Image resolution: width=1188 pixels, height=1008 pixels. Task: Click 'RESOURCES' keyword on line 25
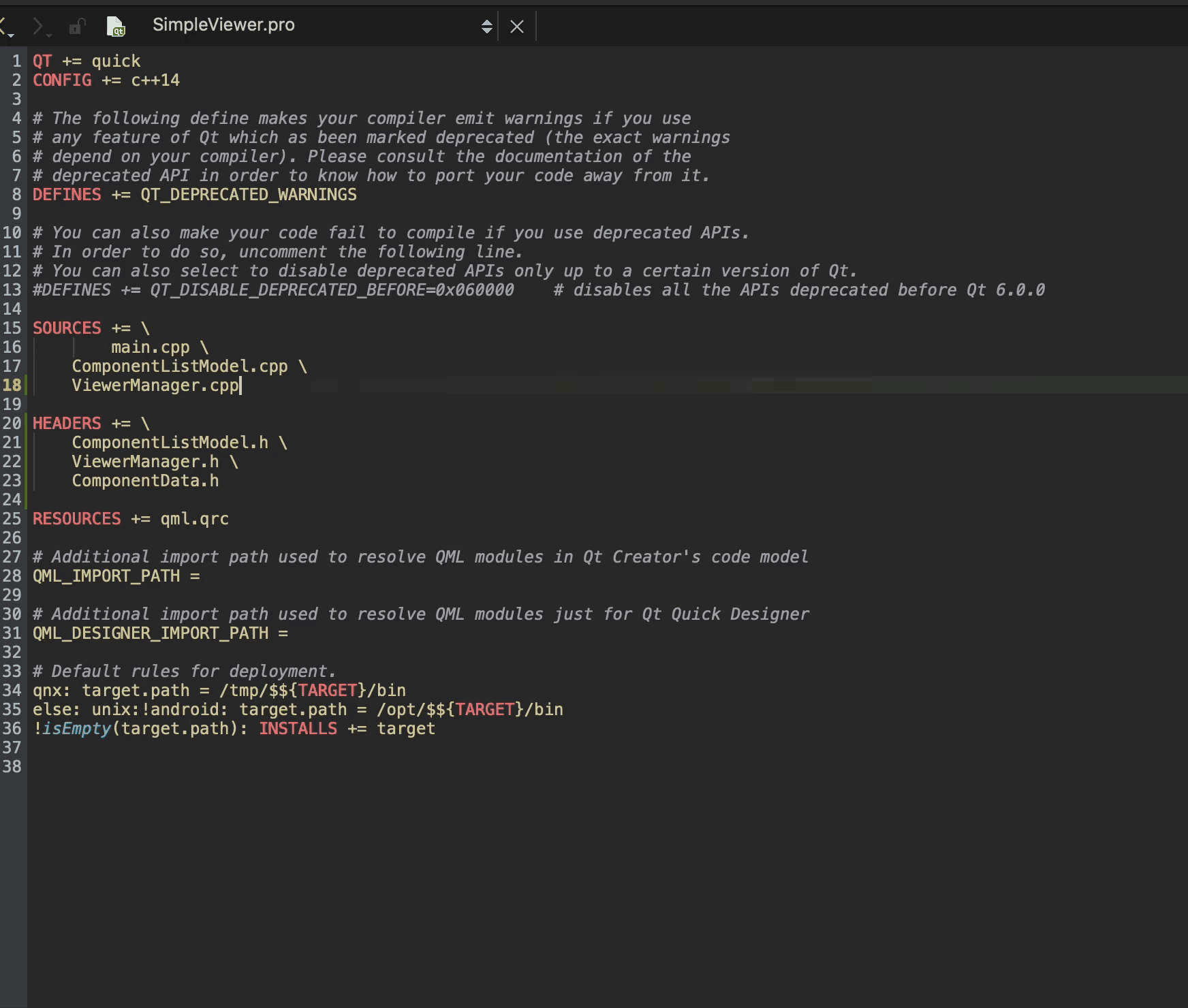77,519
